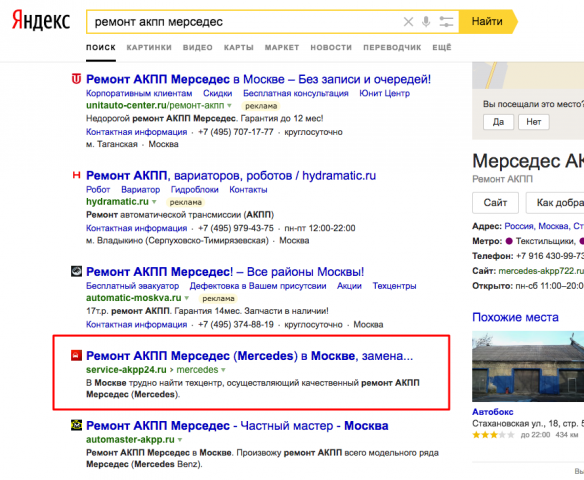Open the Робот sitelink

coord(98,190)
